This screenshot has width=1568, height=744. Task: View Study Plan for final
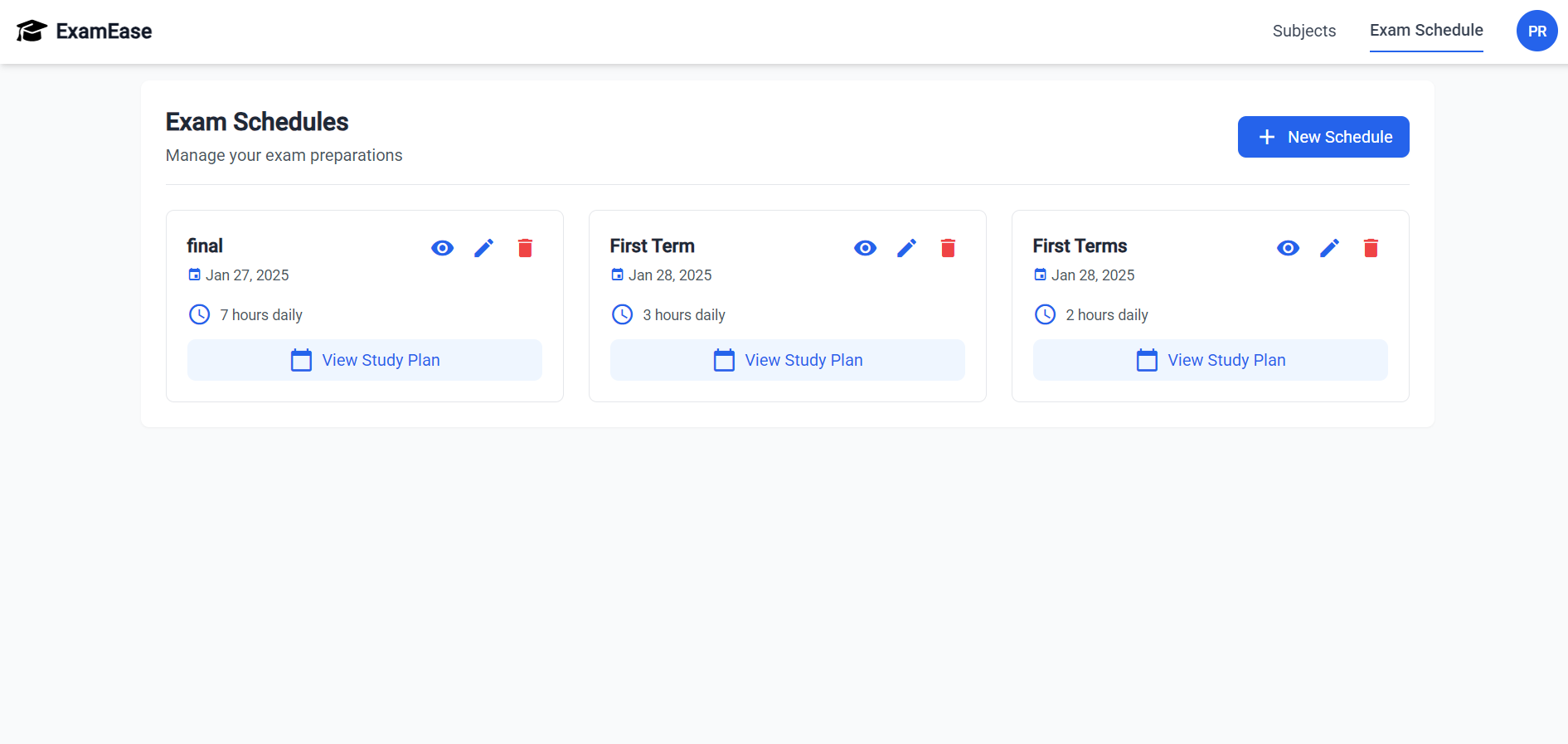[365, 360]
